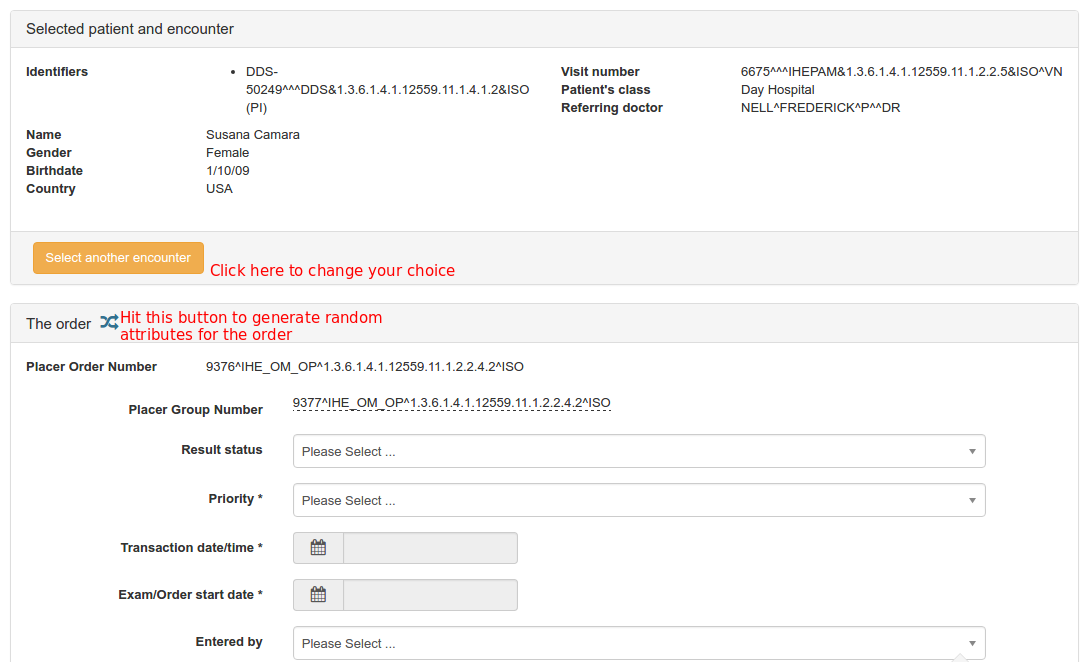1089x662 pixels.
Task: Focus the Exam/Order start date text field
Action: pos(430,595)
